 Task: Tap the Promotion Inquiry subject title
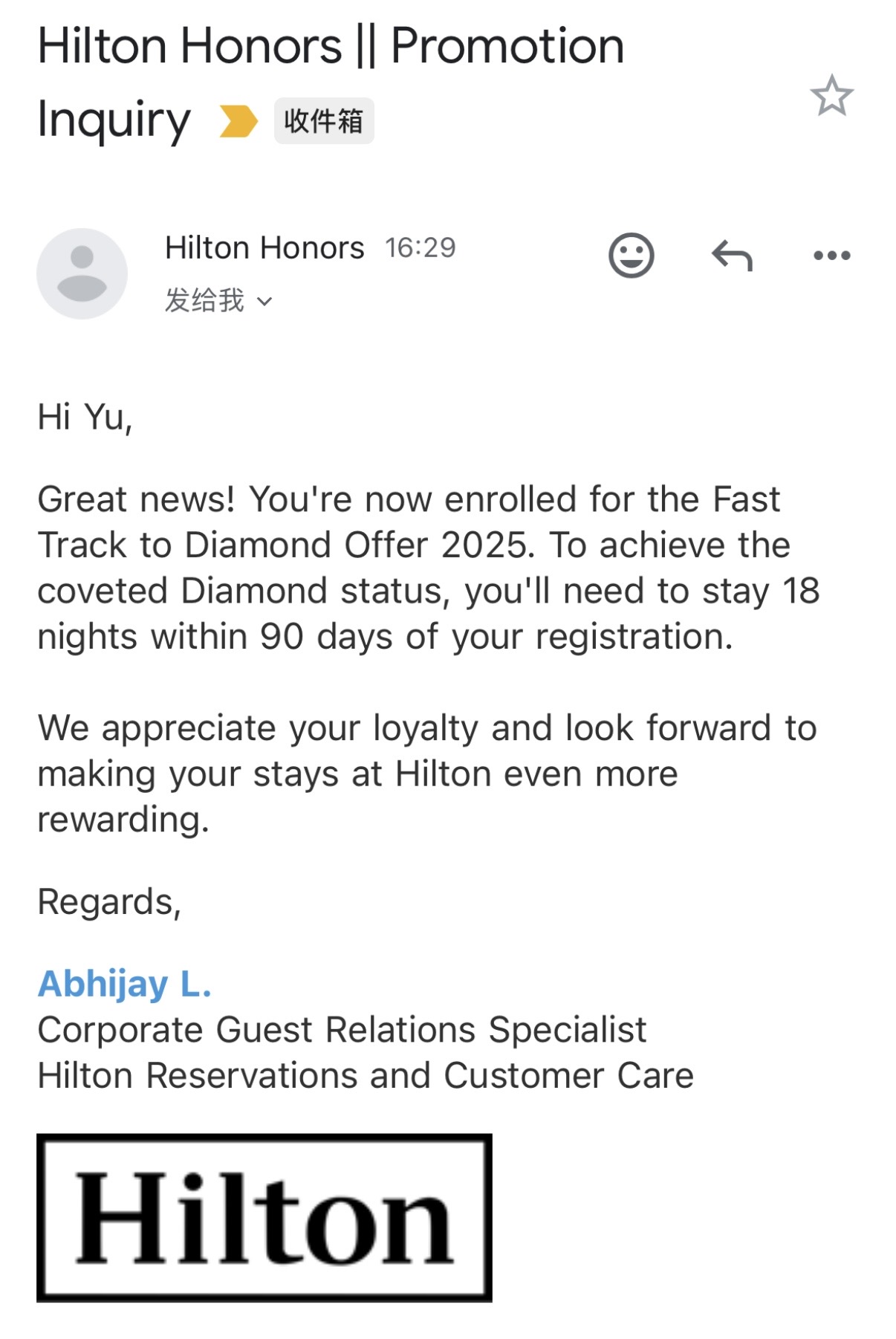(331, 80)
